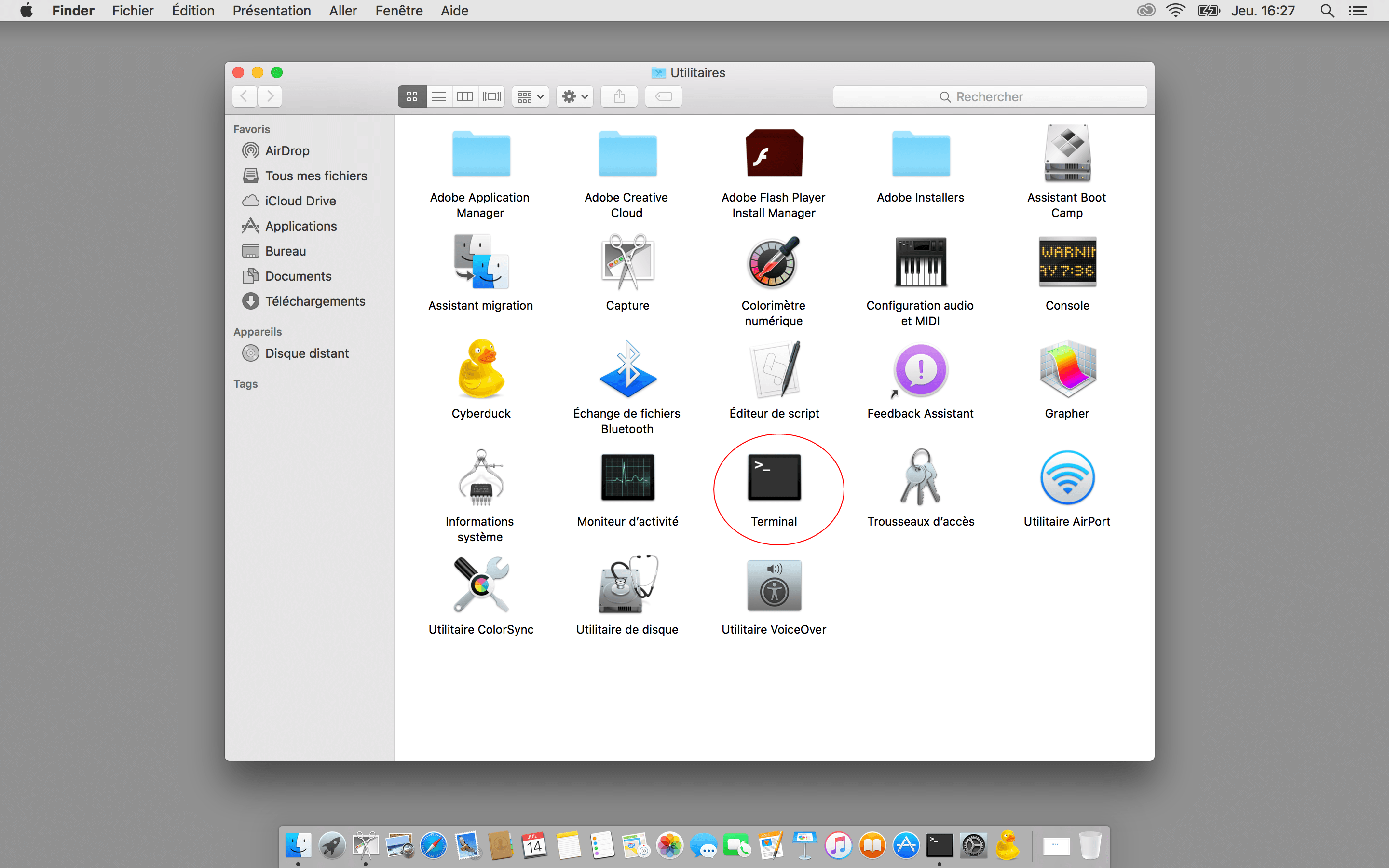Click the Rechercher search field
Viewport: 1389px width, 868px height.
point(990,96)
